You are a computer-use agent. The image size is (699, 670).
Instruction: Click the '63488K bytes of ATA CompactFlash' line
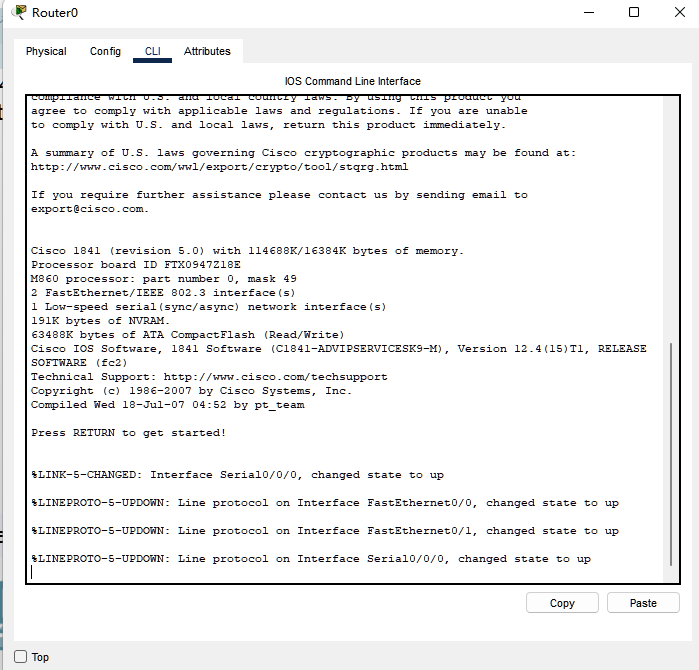[188, 335]
